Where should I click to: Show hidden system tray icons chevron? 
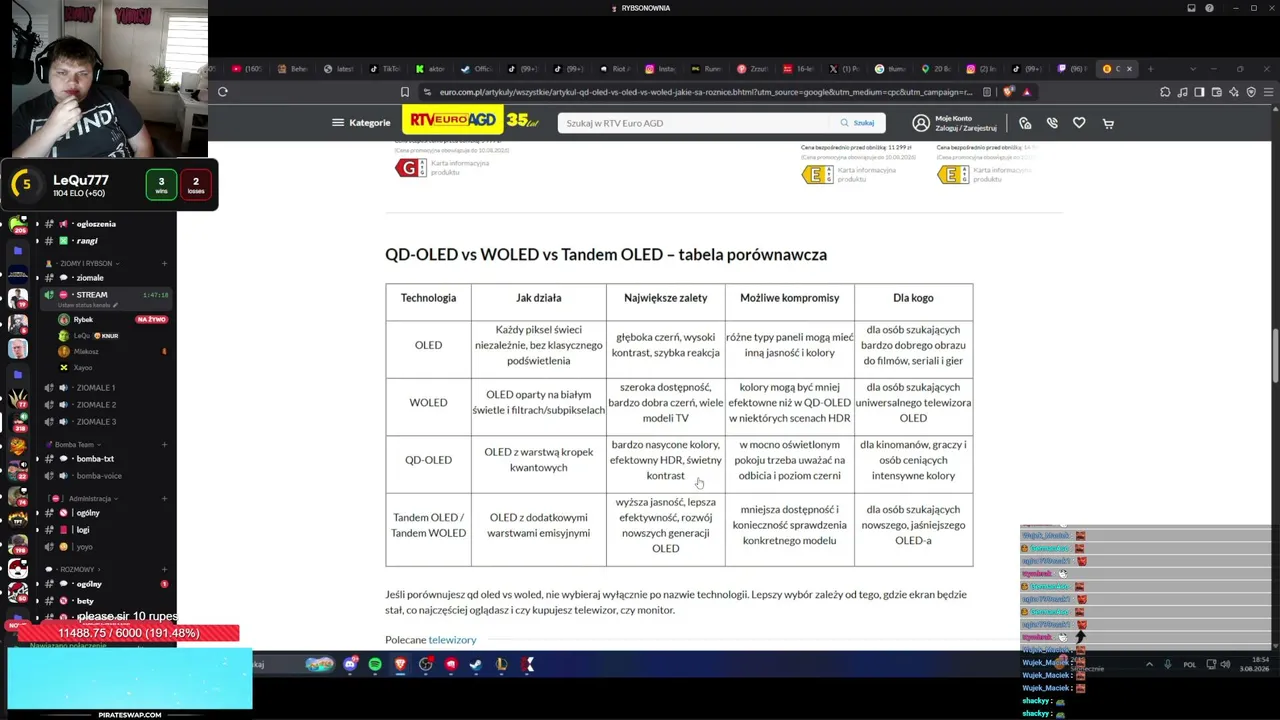(x=1149, y=664)
